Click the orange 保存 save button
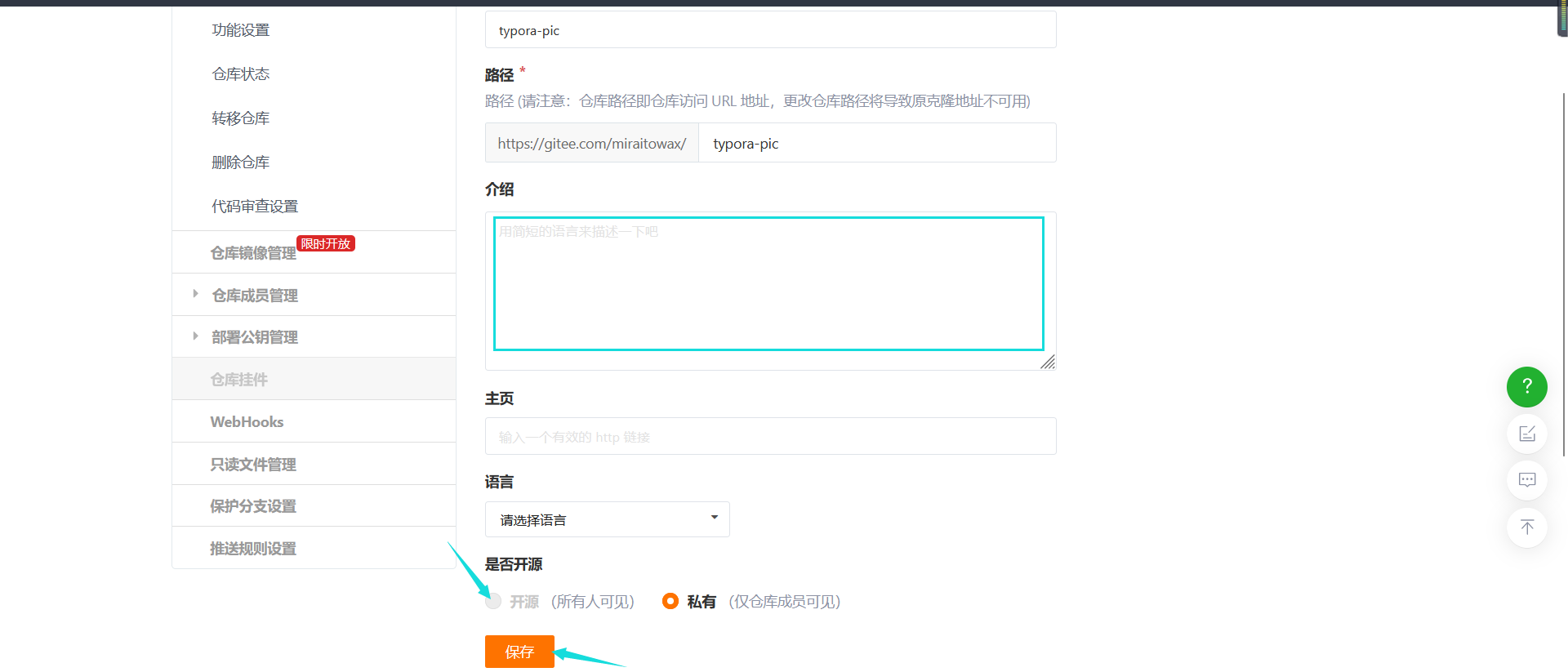 coord(519,652)
